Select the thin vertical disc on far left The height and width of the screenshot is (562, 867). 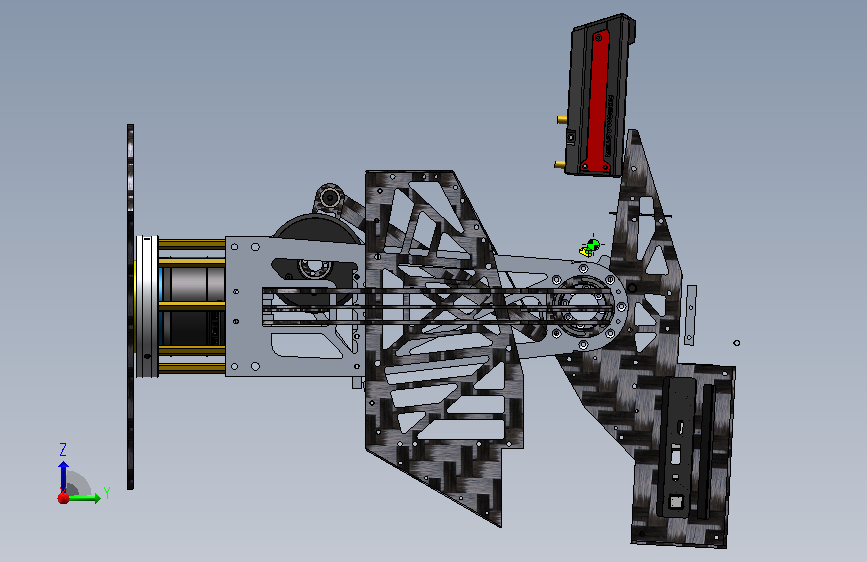[130, 306]
